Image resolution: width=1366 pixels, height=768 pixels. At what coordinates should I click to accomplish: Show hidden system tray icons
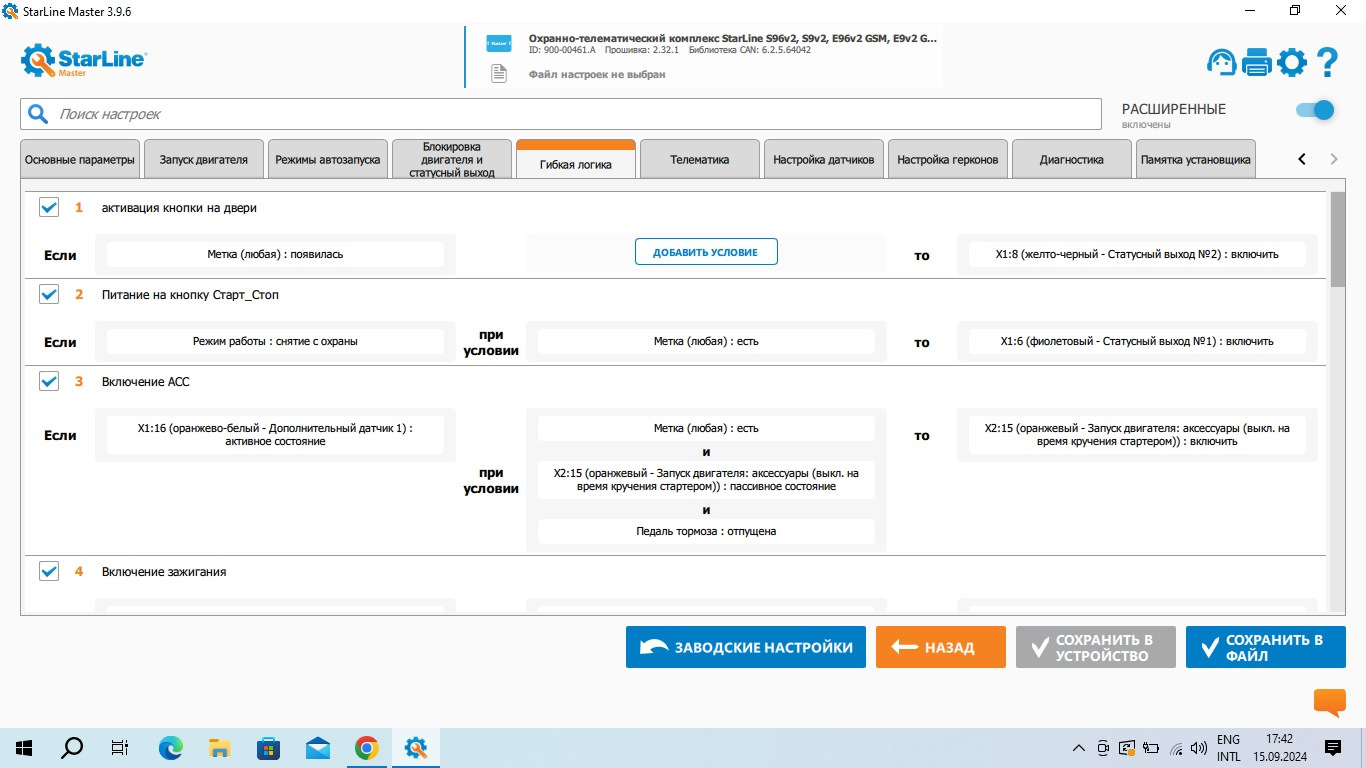1078,748
